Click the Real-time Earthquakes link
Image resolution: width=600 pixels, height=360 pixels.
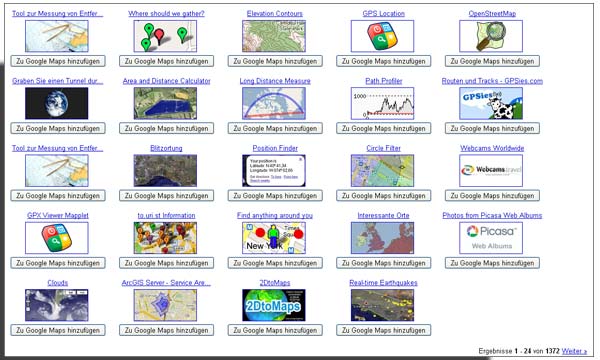tap(383, 283)
